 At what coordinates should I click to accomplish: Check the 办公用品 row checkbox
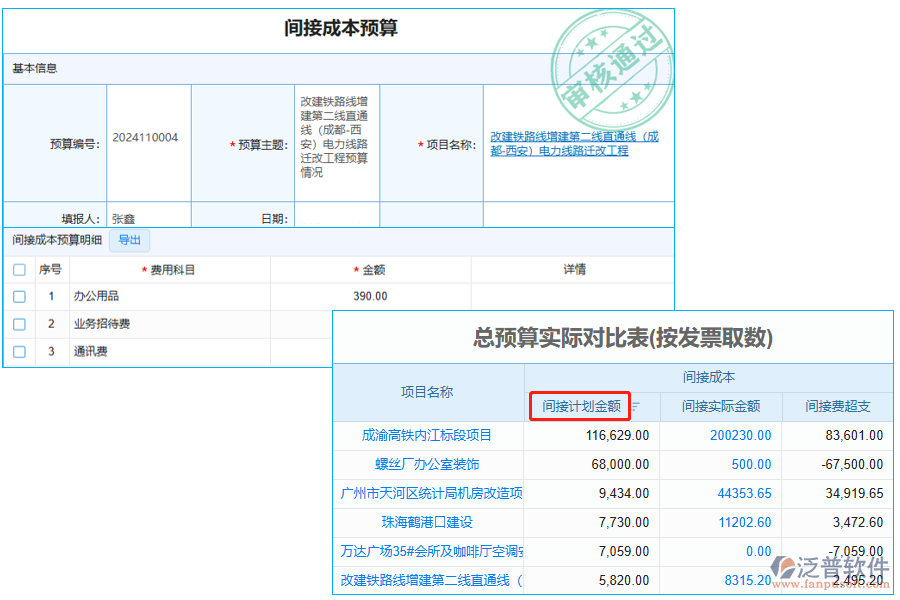pyautogui.click(x=17, y=296)
